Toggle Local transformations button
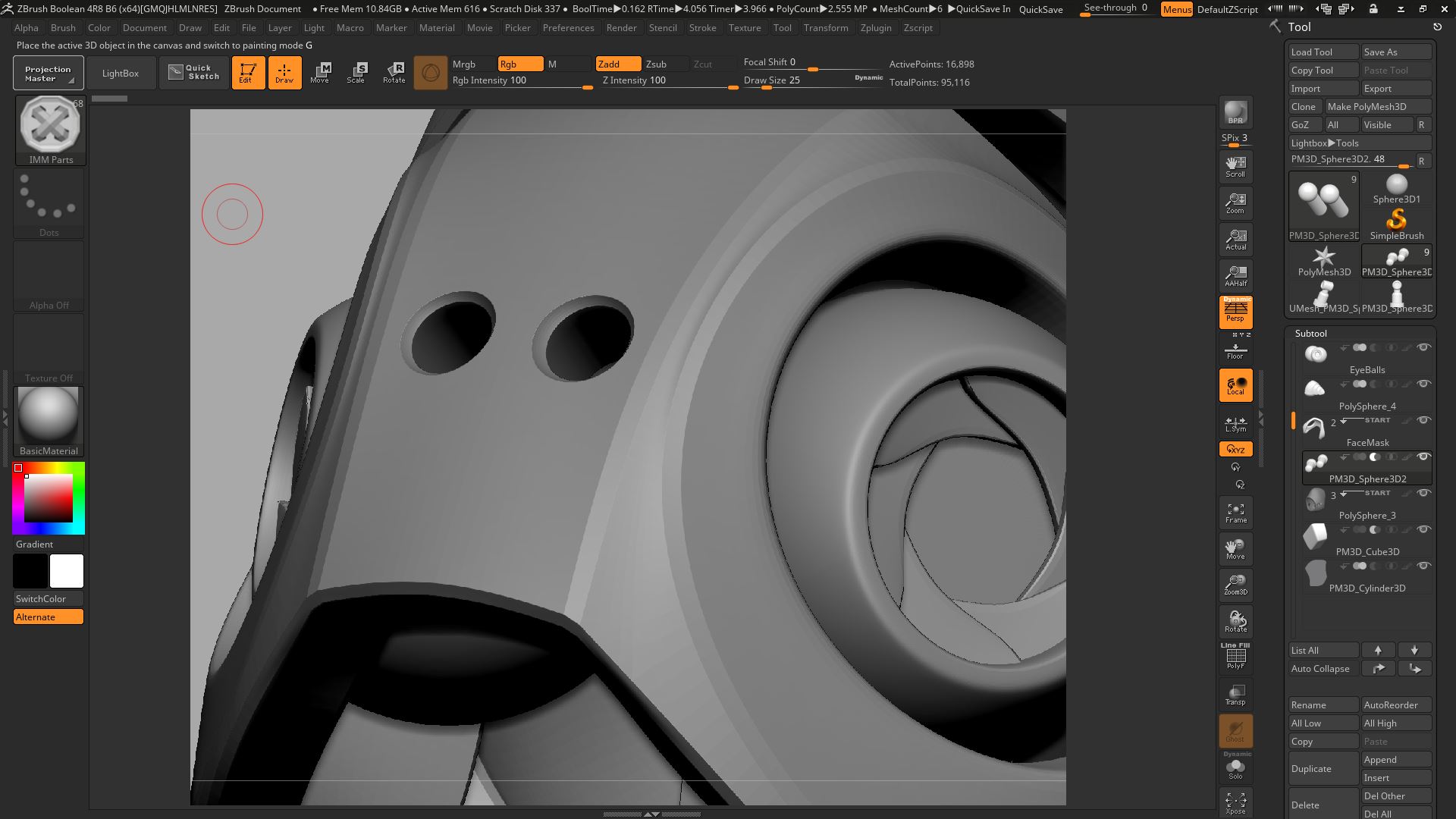The image size is (1456, 819). pos(1235,385)
